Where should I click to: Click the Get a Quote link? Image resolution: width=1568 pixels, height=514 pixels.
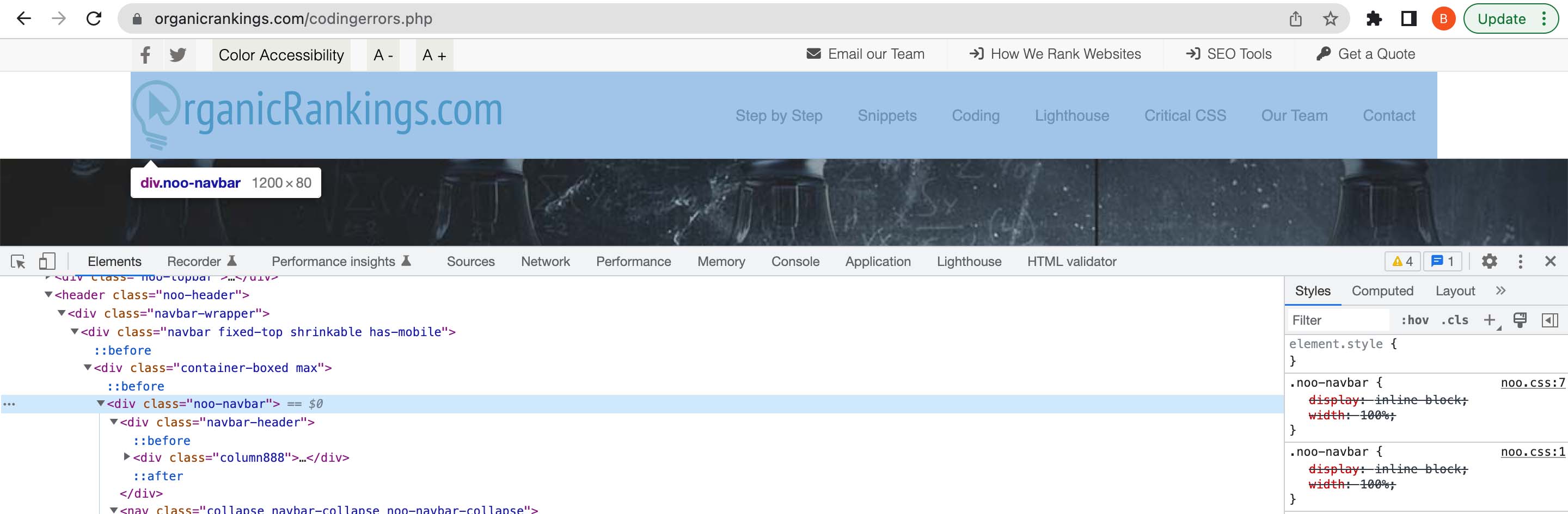click(x=1365, y=54)
